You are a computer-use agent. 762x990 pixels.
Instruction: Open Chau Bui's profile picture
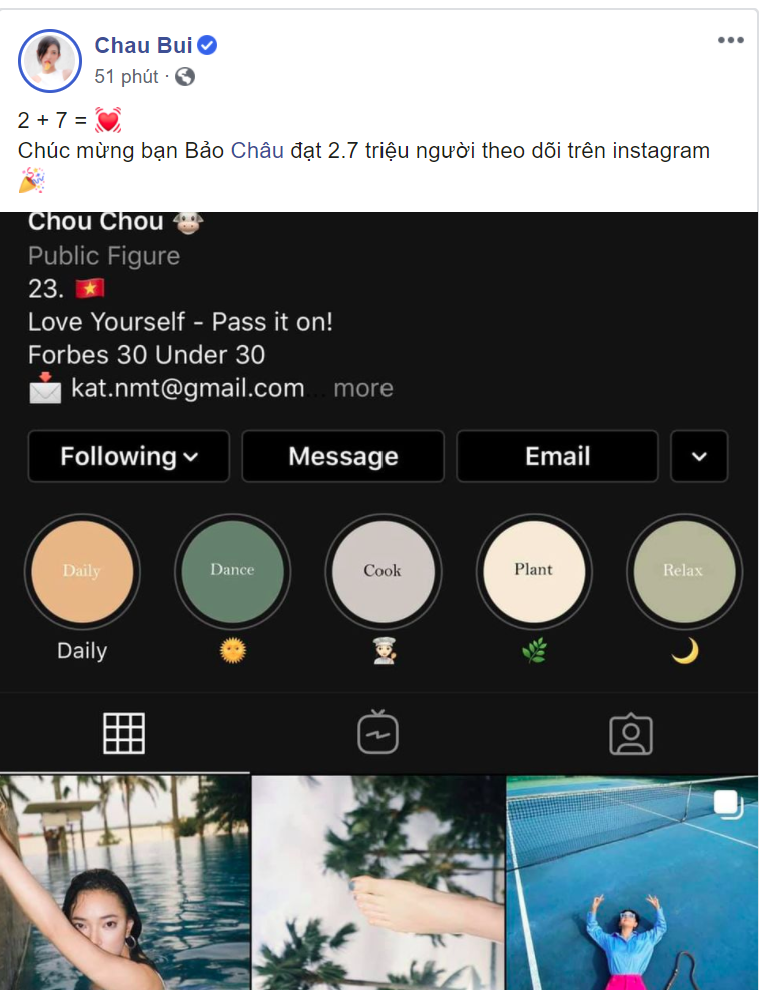(50, 61)
